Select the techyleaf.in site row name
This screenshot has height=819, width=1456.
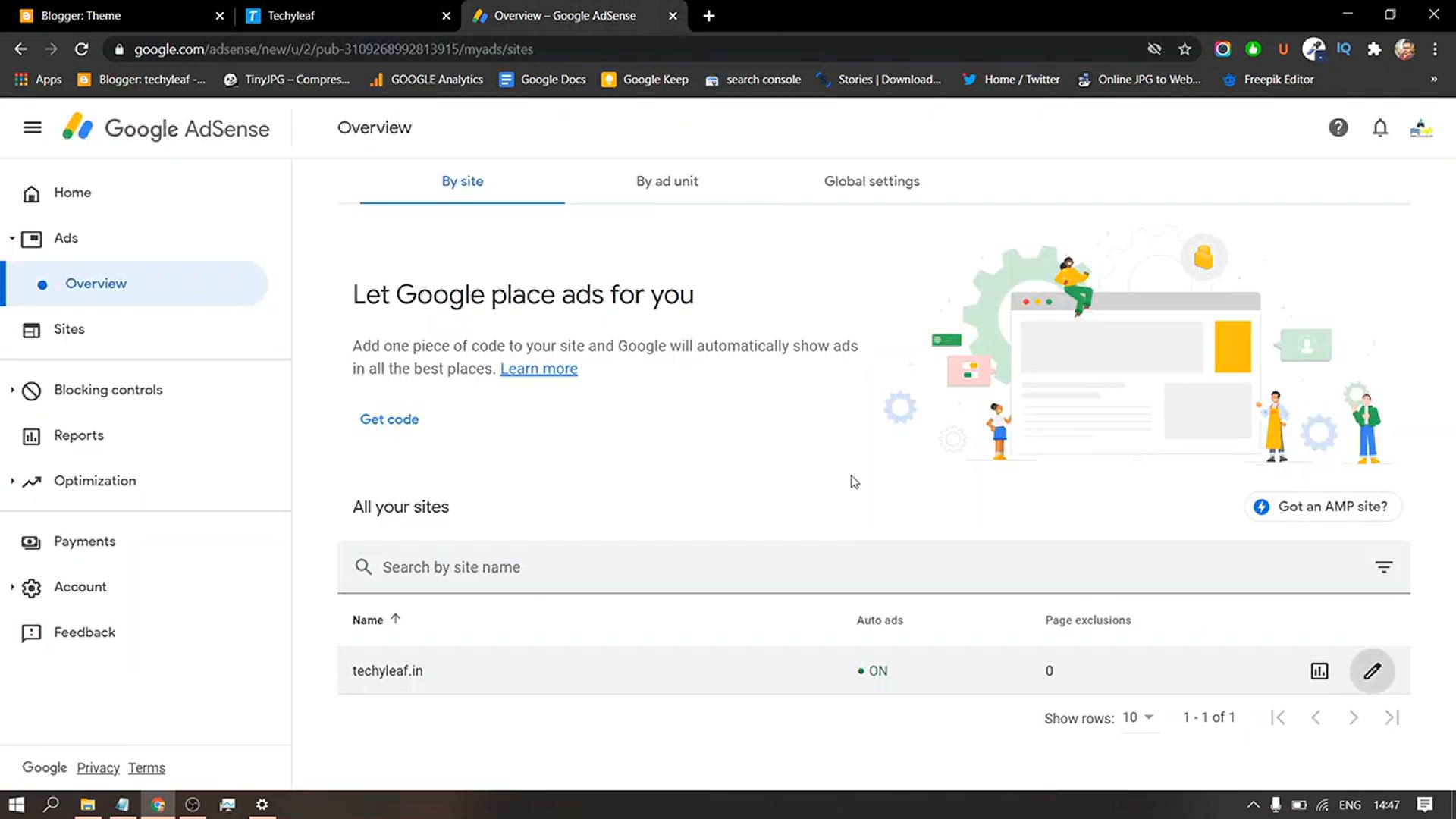388,671
